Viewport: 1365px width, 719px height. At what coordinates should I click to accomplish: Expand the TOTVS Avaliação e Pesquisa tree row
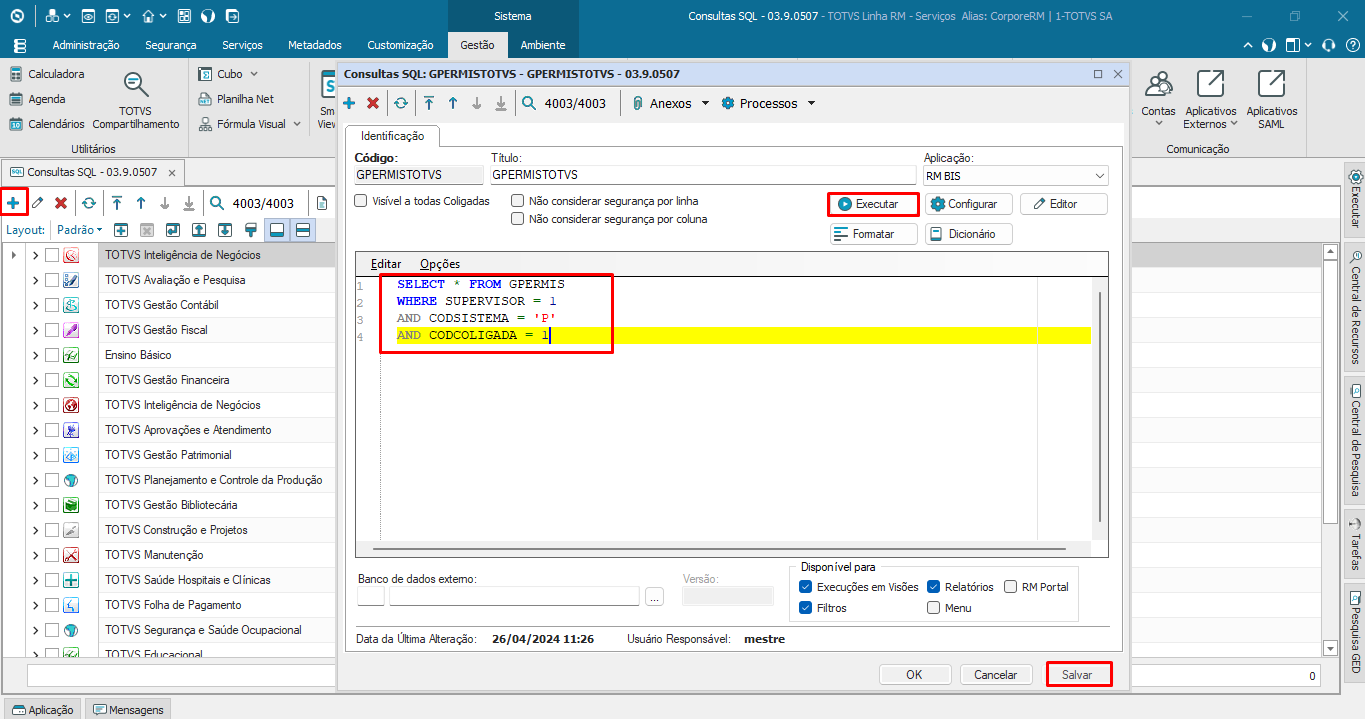click(36, 280)
